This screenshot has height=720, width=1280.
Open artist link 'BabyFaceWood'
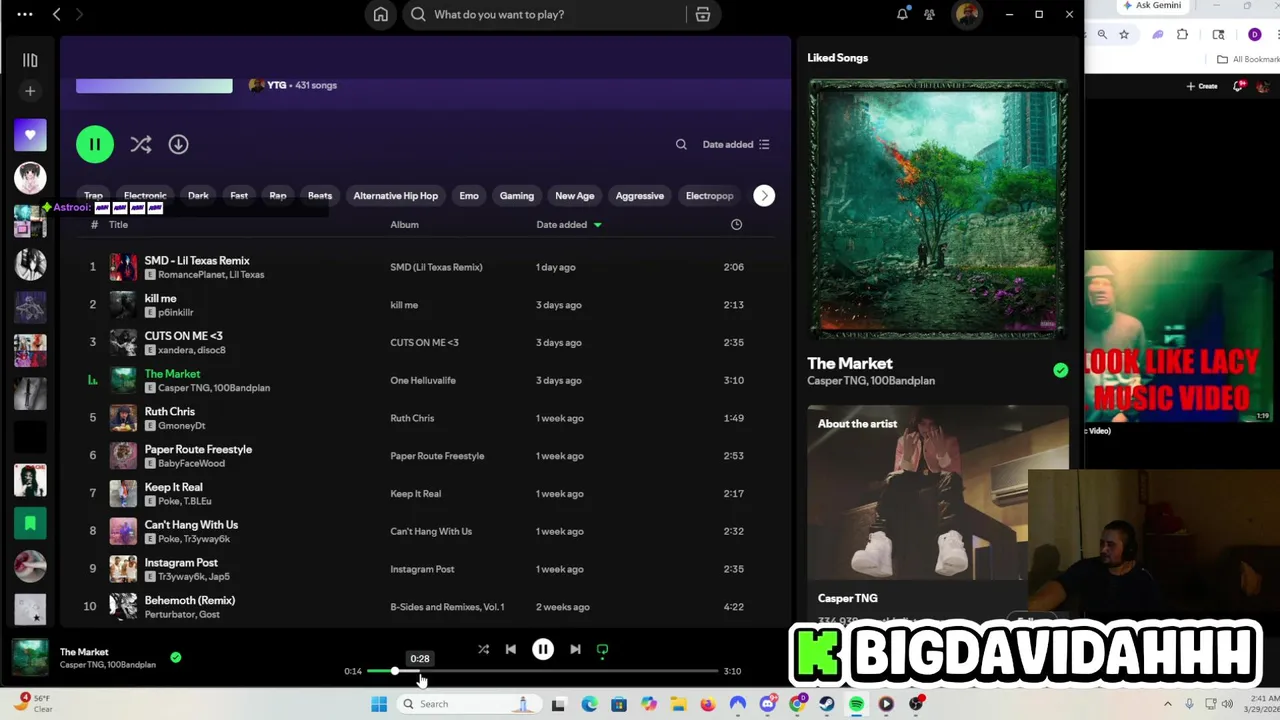191,464
